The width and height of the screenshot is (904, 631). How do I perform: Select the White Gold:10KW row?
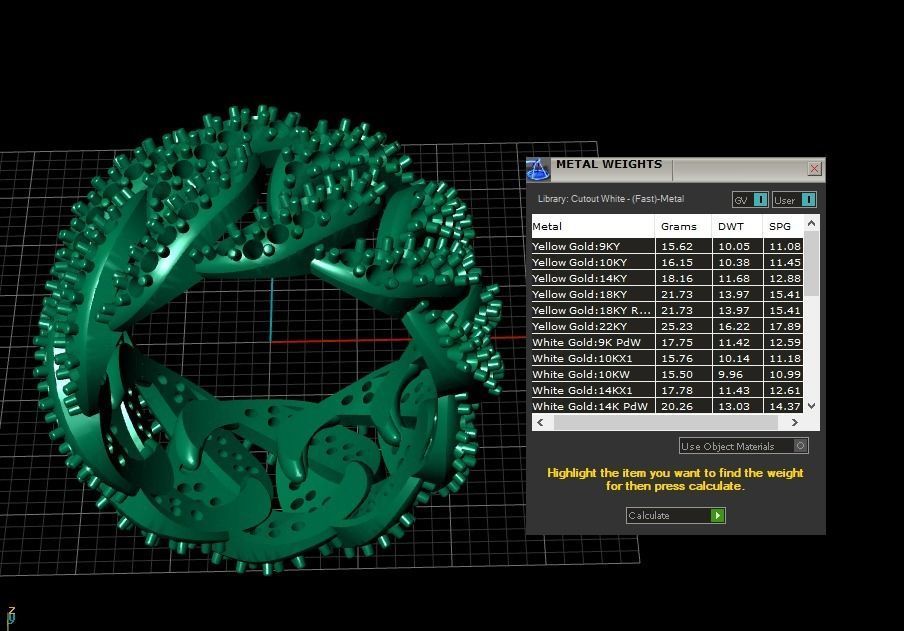coord(667,374)
